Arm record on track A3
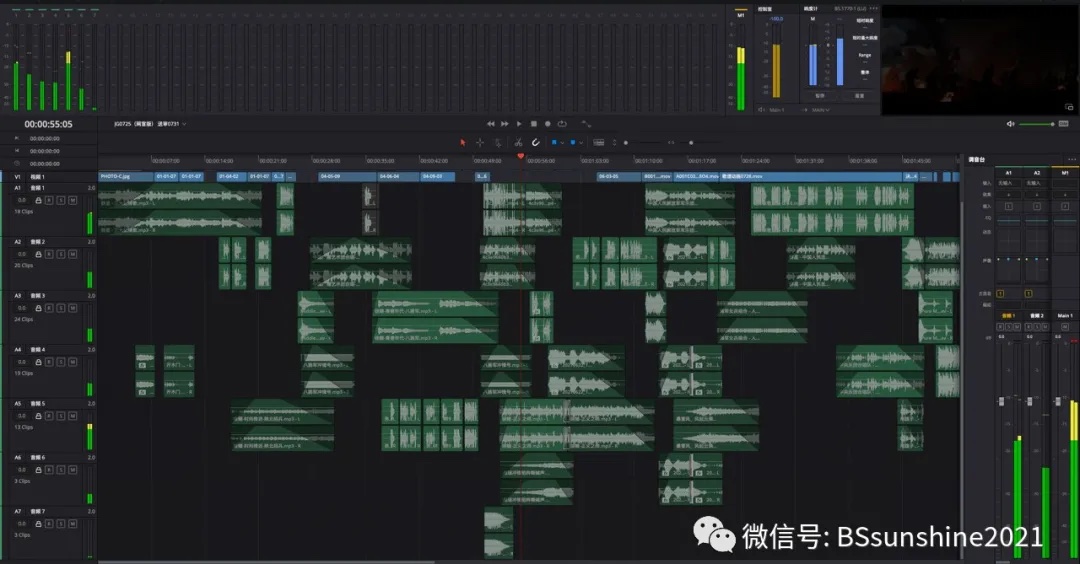The image size is (1080, 564). (x=48, y=308)
